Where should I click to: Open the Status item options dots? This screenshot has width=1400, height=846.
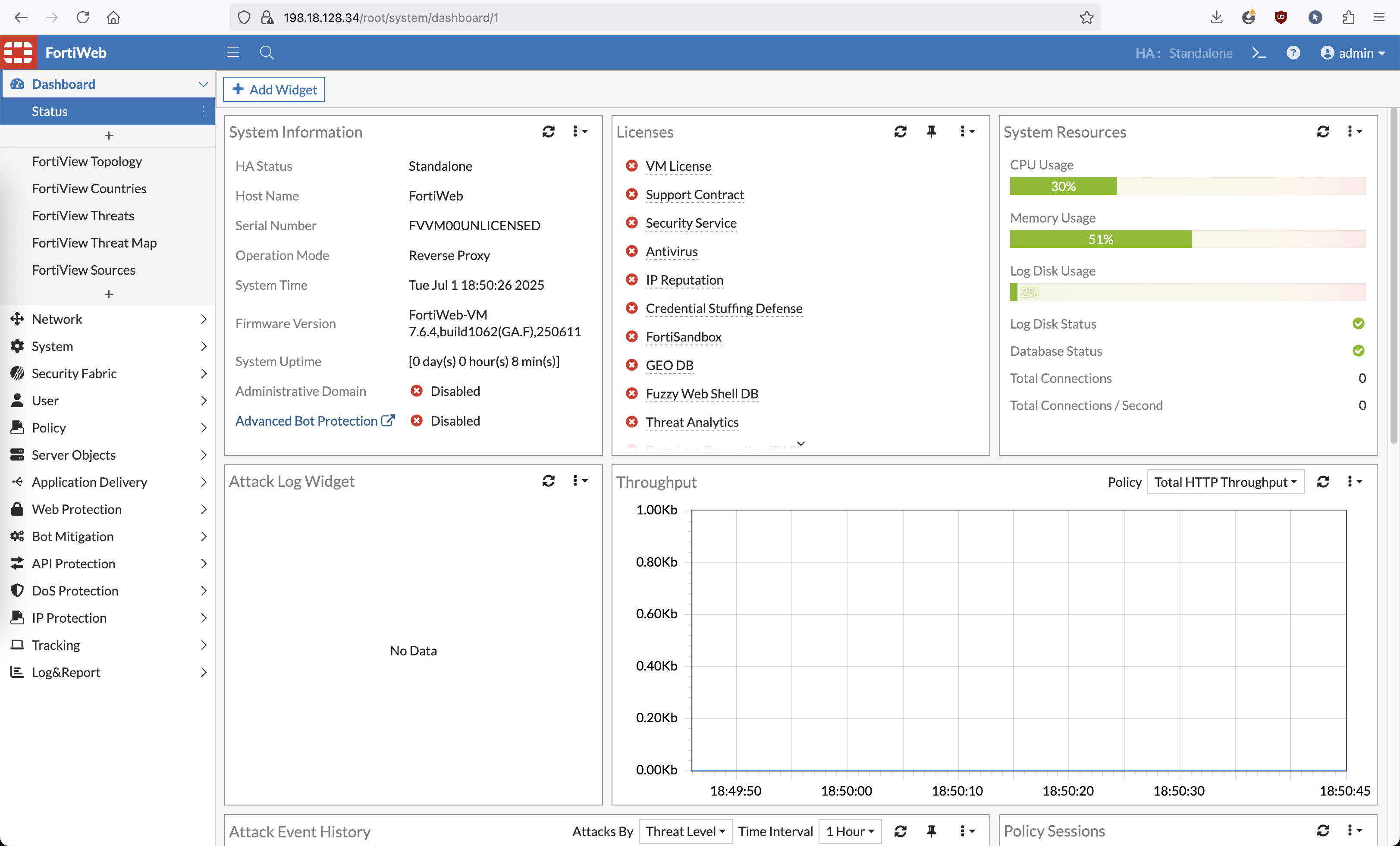point(204,111)
